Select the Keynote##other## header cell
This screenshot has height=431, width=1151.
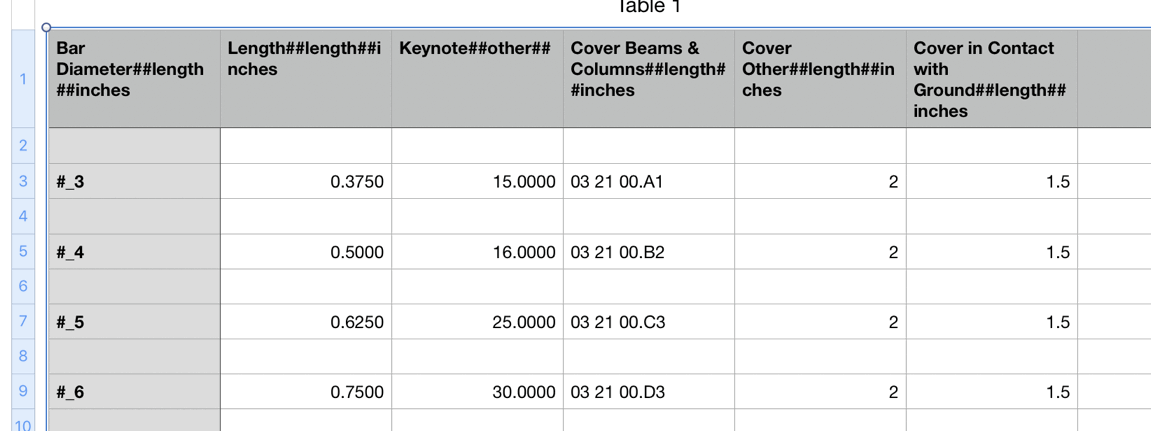click(477, 79)
